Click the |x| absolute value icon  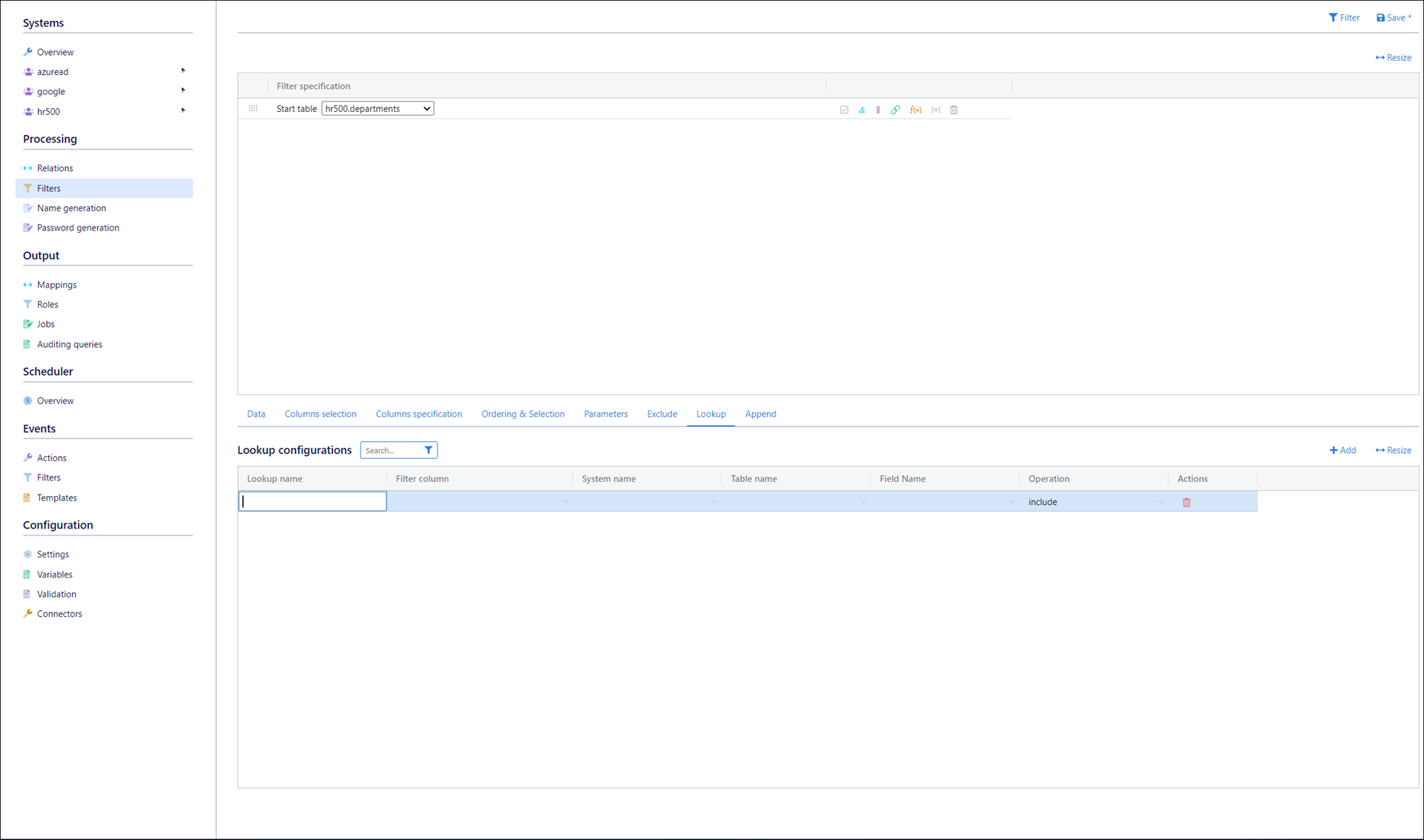click(936, 110)
